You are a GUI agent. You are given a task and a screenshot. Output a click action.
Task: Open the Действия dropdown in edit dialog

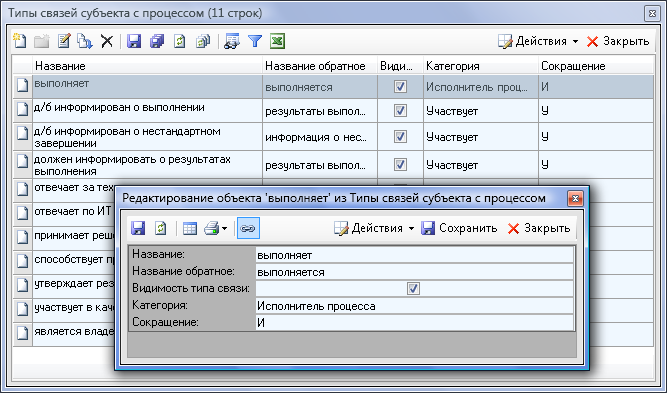[x=374, y=228]
